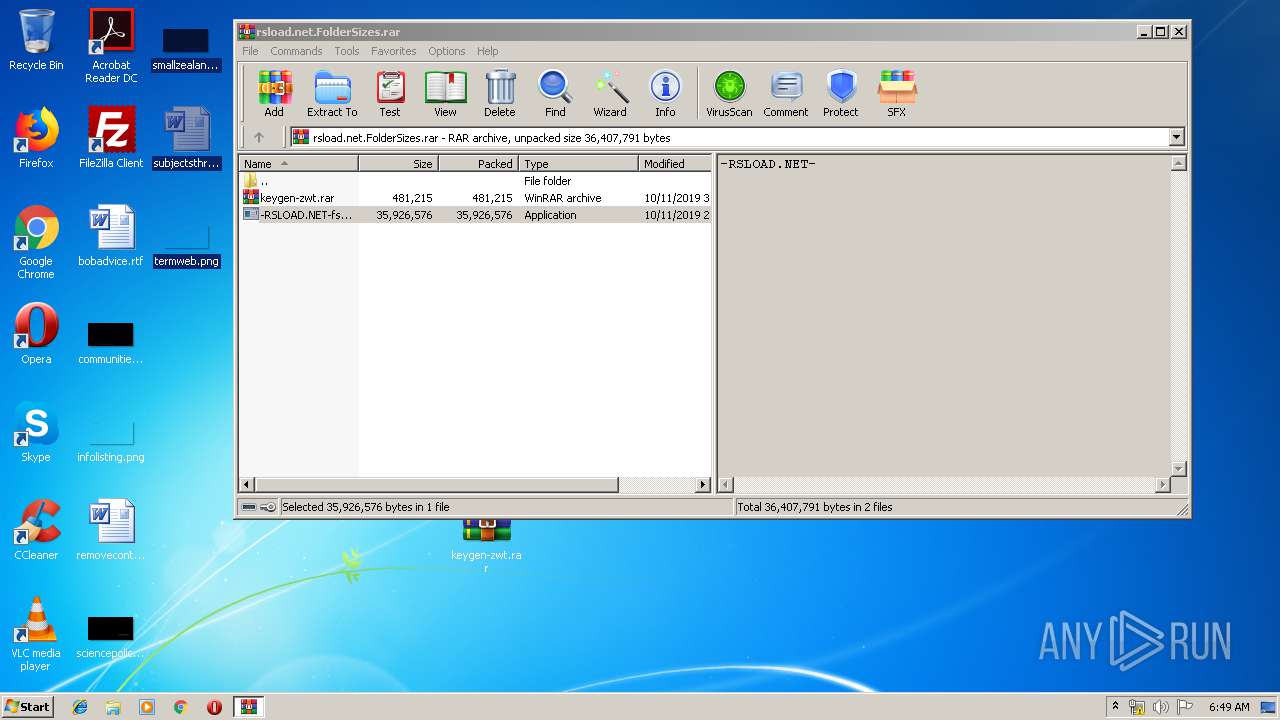The image size is (1280, 720).
Task: Create SFX archive via toolbar icon
Action: point(897,94)
